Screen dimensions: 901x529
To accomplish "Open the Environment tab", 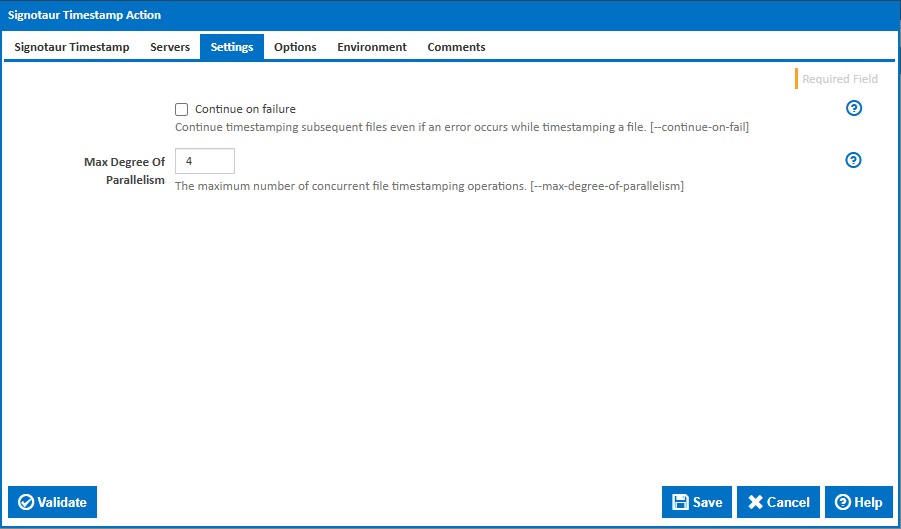I will click(x=372, y=47).
